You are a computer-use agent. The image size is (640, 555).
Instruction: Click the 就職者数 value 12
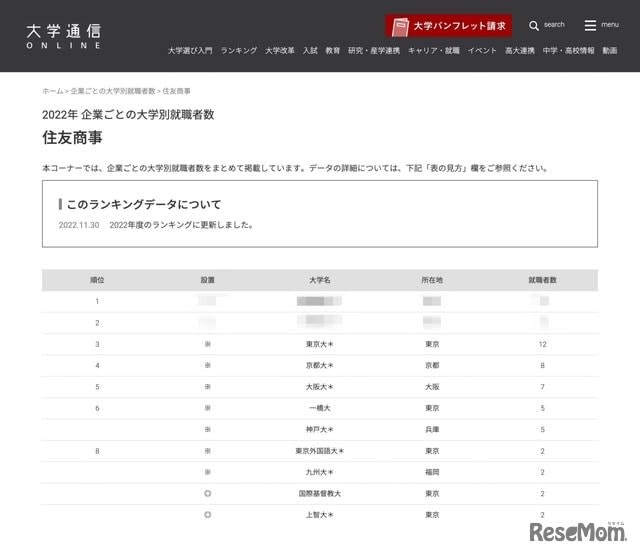click(x=542, y=344)
